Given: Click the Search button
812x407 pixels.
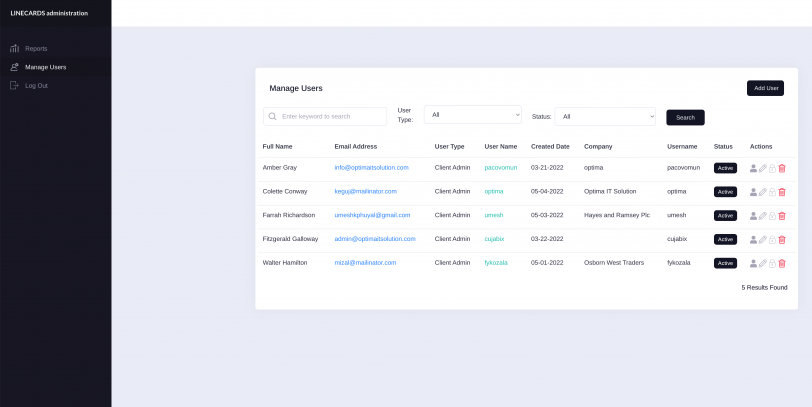Looking at the screenshot, I should (685, 117).
